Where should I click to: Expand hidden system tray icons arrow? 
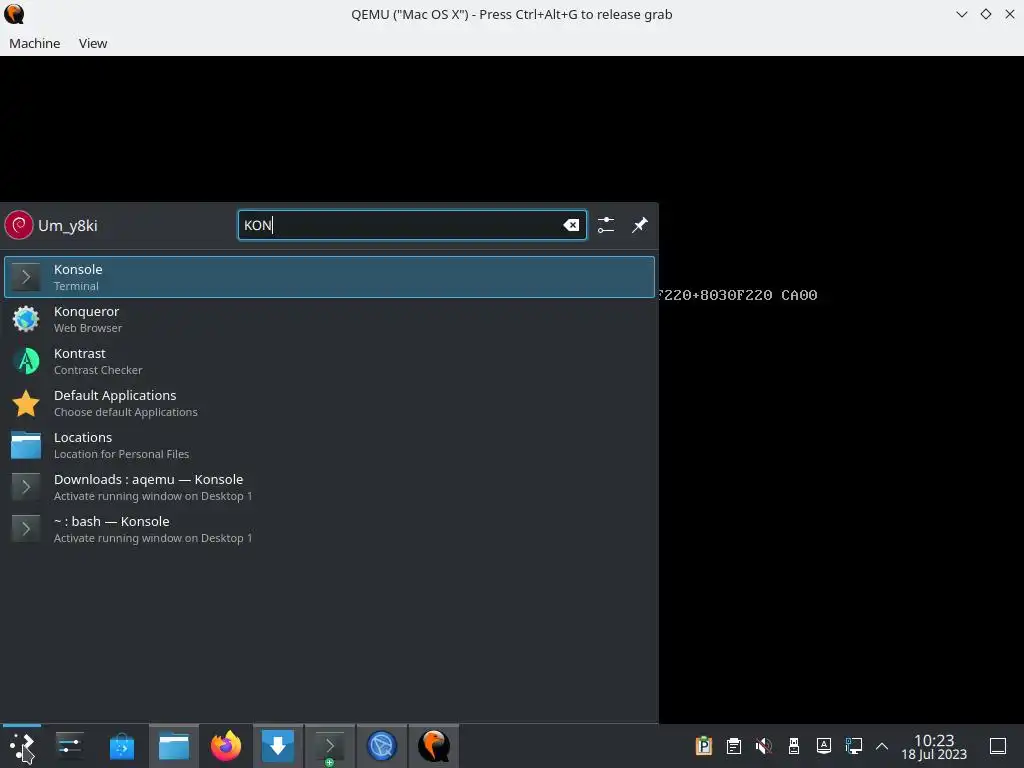pyautogui.click(x=882, y=746)
